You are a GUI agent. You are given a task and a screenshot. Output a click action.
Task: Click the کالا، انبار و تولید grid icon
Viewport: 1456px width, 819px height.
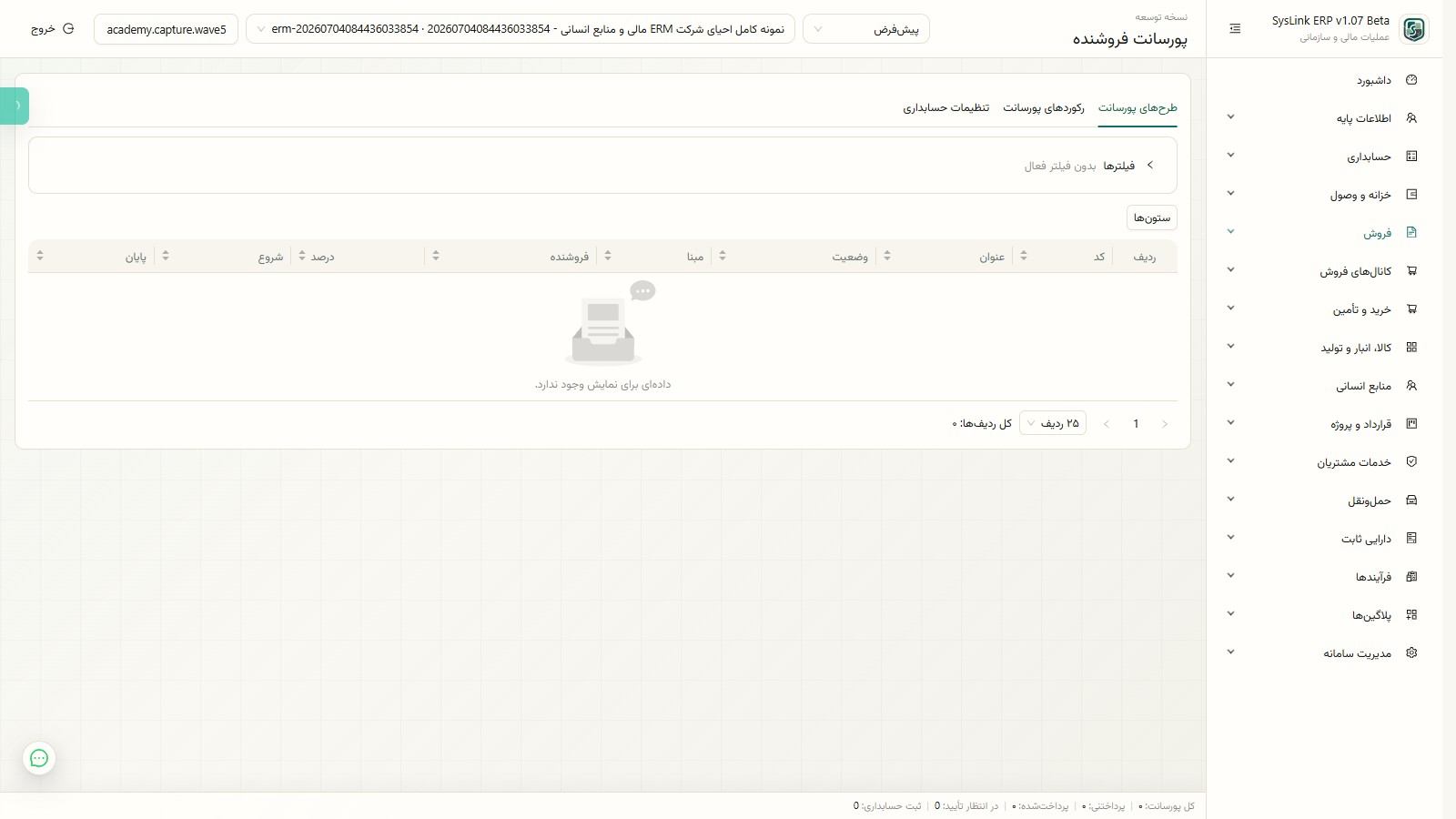1411,348
